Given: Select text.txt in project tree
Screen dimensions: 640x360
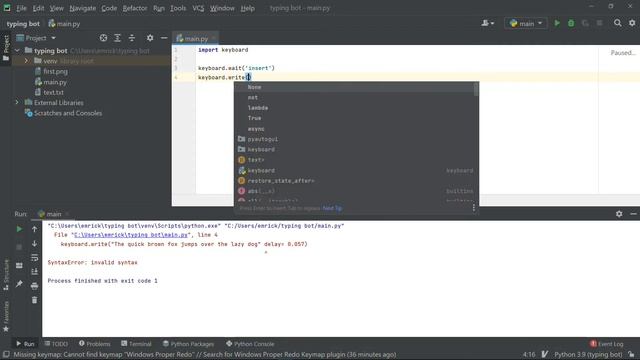Looking at the screenshot, I should pyautogui.click(x=53, y=93).
